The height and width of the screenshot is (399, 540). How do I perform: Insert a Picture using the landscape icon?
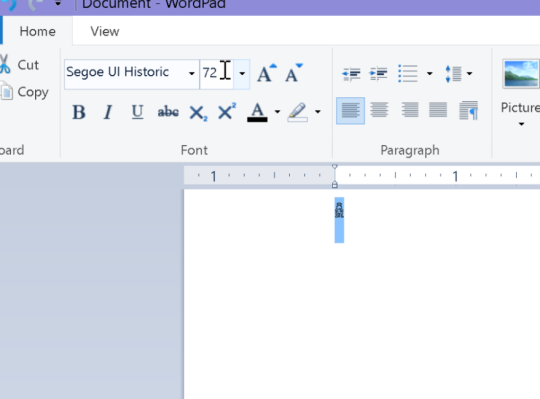[521, 74]
